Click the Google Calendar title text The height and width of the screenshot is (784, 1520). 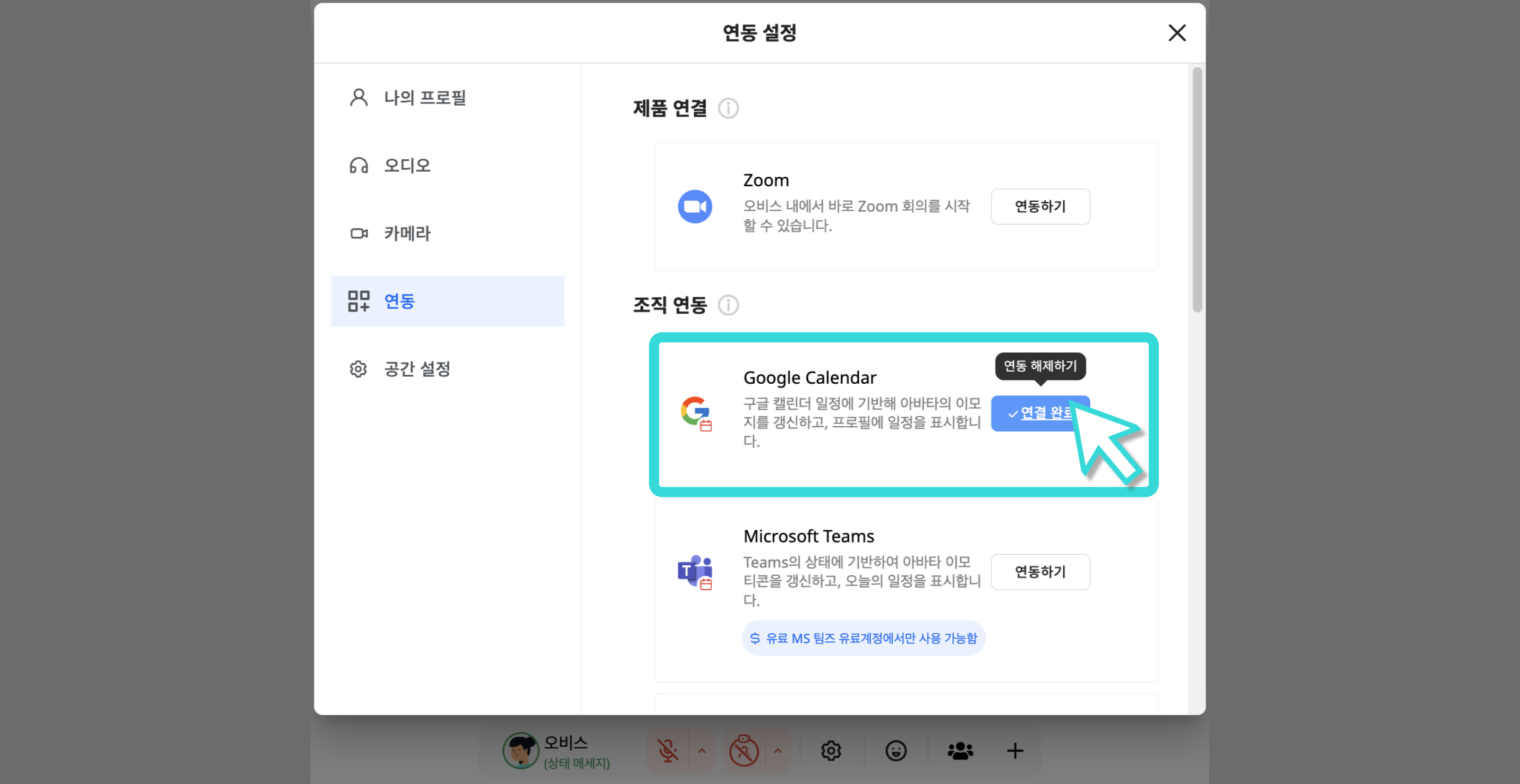point(809,377)
